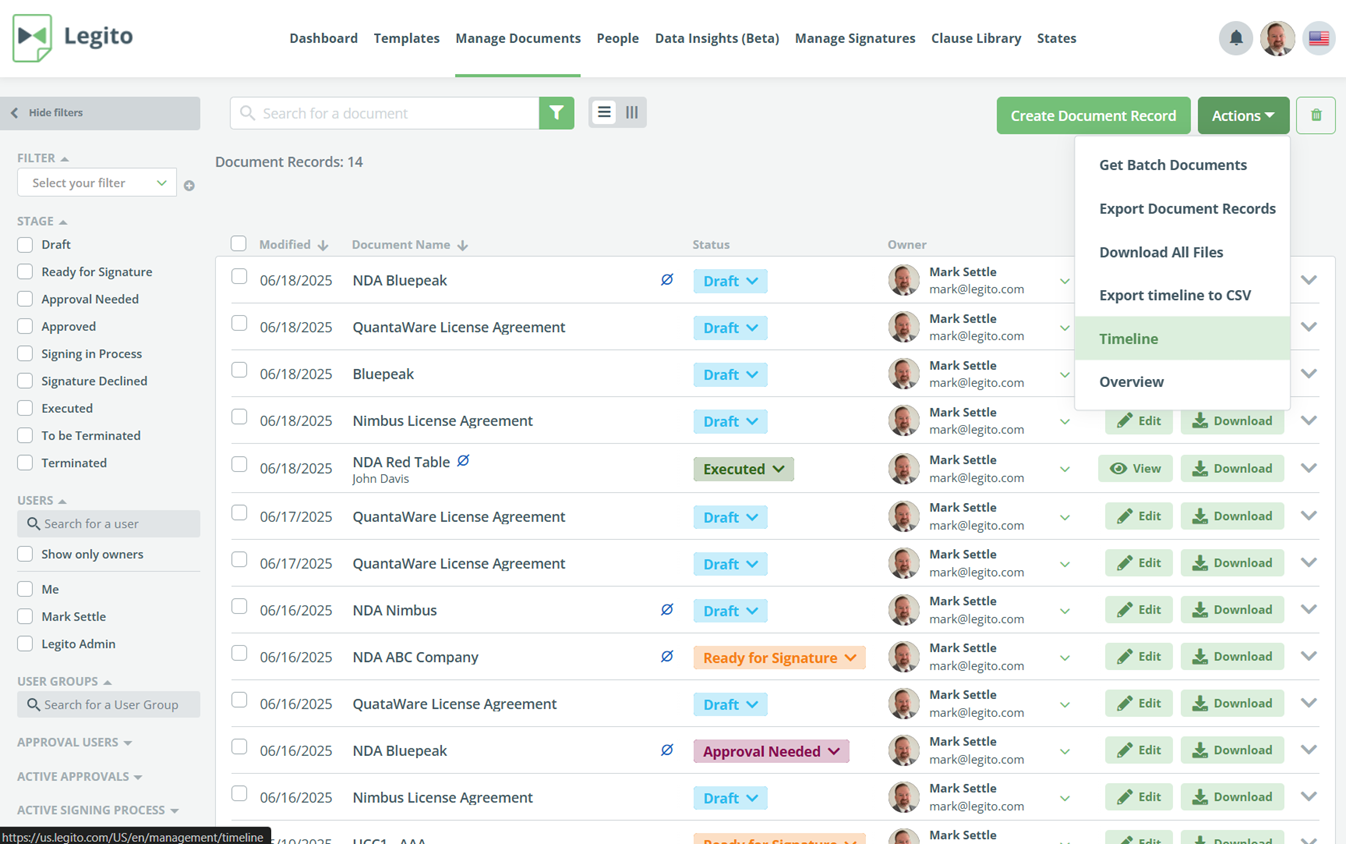
Task: Click the Search for a document field
Action: (x=385, y=113)
